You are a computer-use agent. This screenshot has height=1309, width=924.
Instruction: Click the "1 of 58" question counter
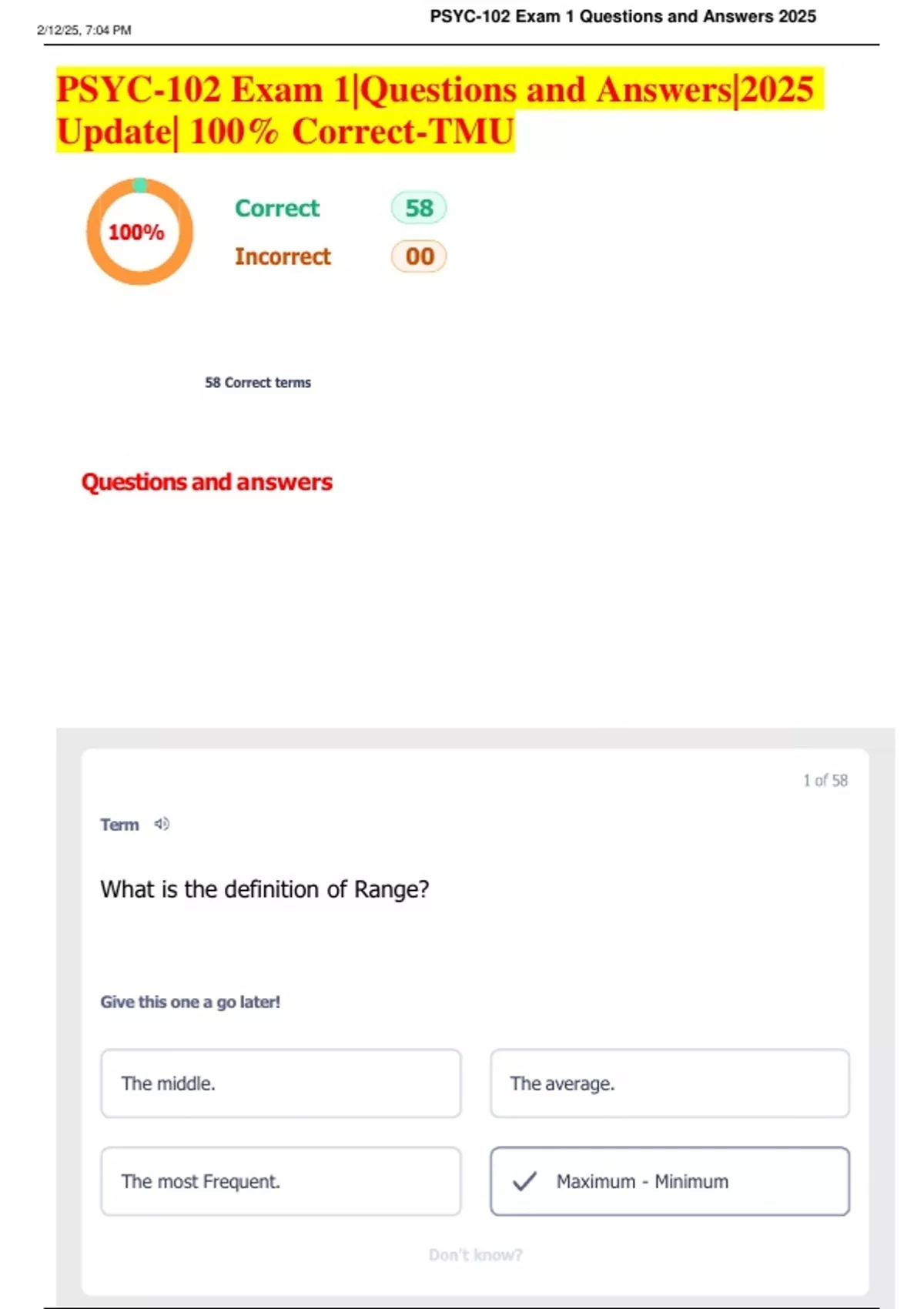click(825, 781)
